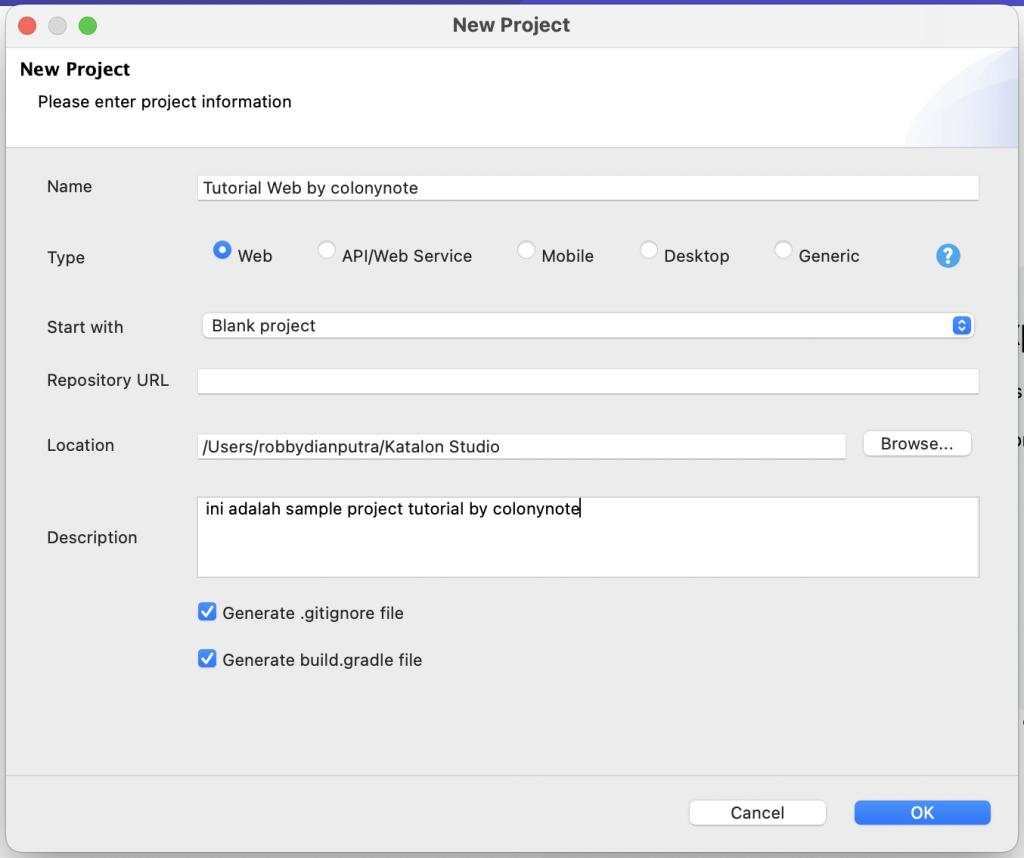
Task: Cancel the New Project dialog
Action: point(757,813)
